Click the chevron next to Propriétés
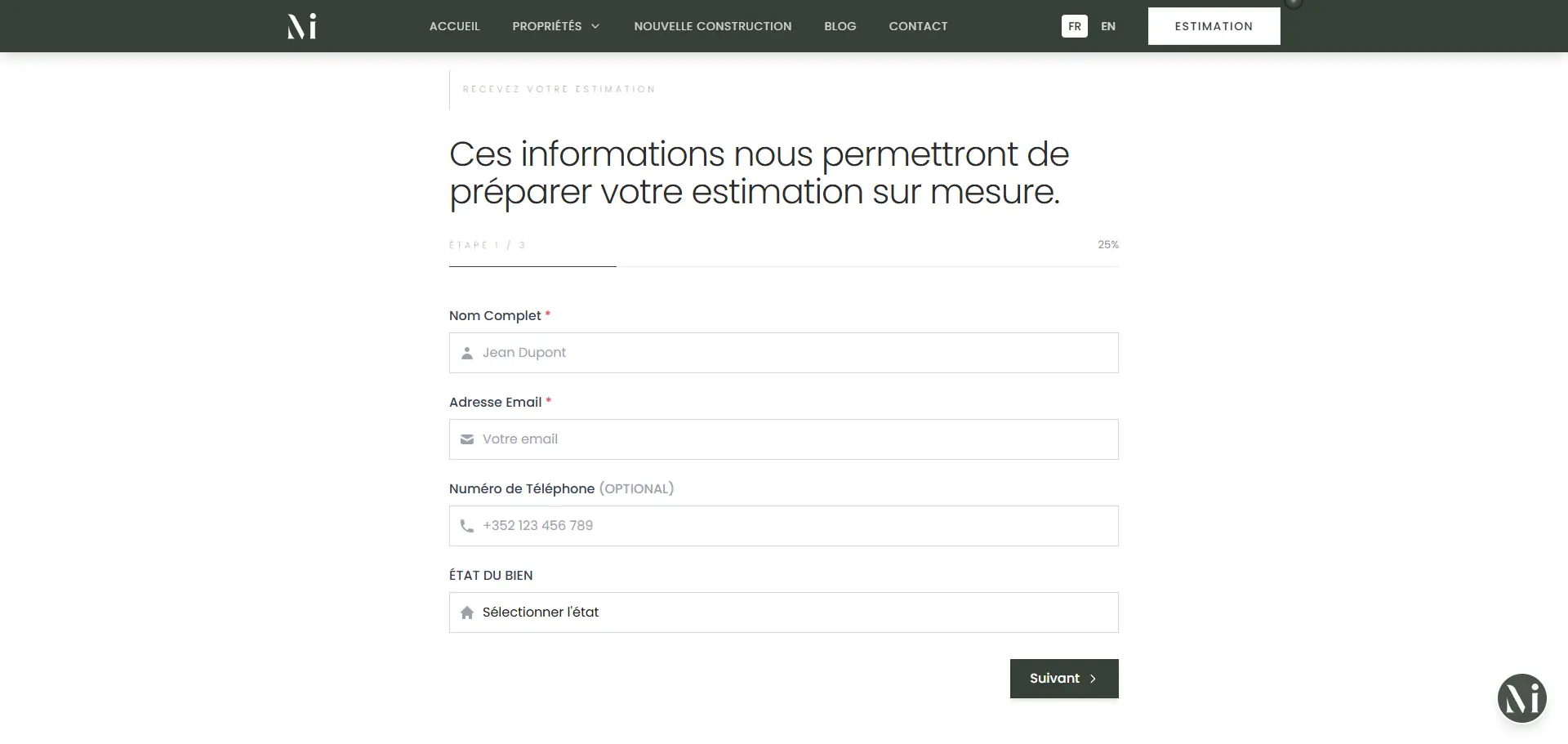1568x744 pixels. point(595,27)
